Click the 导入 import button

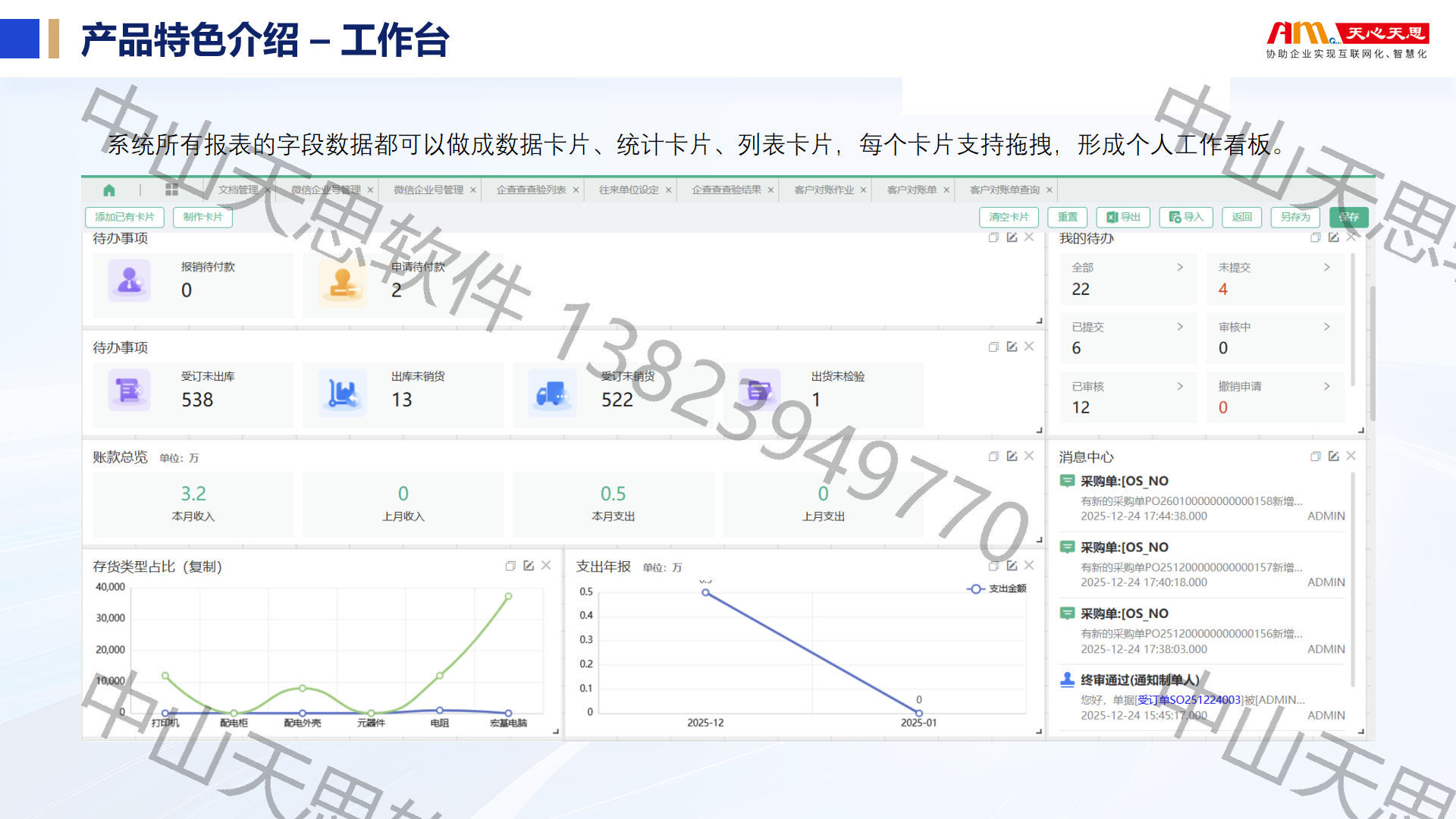pyautogui.click(x=1186, y=217)
